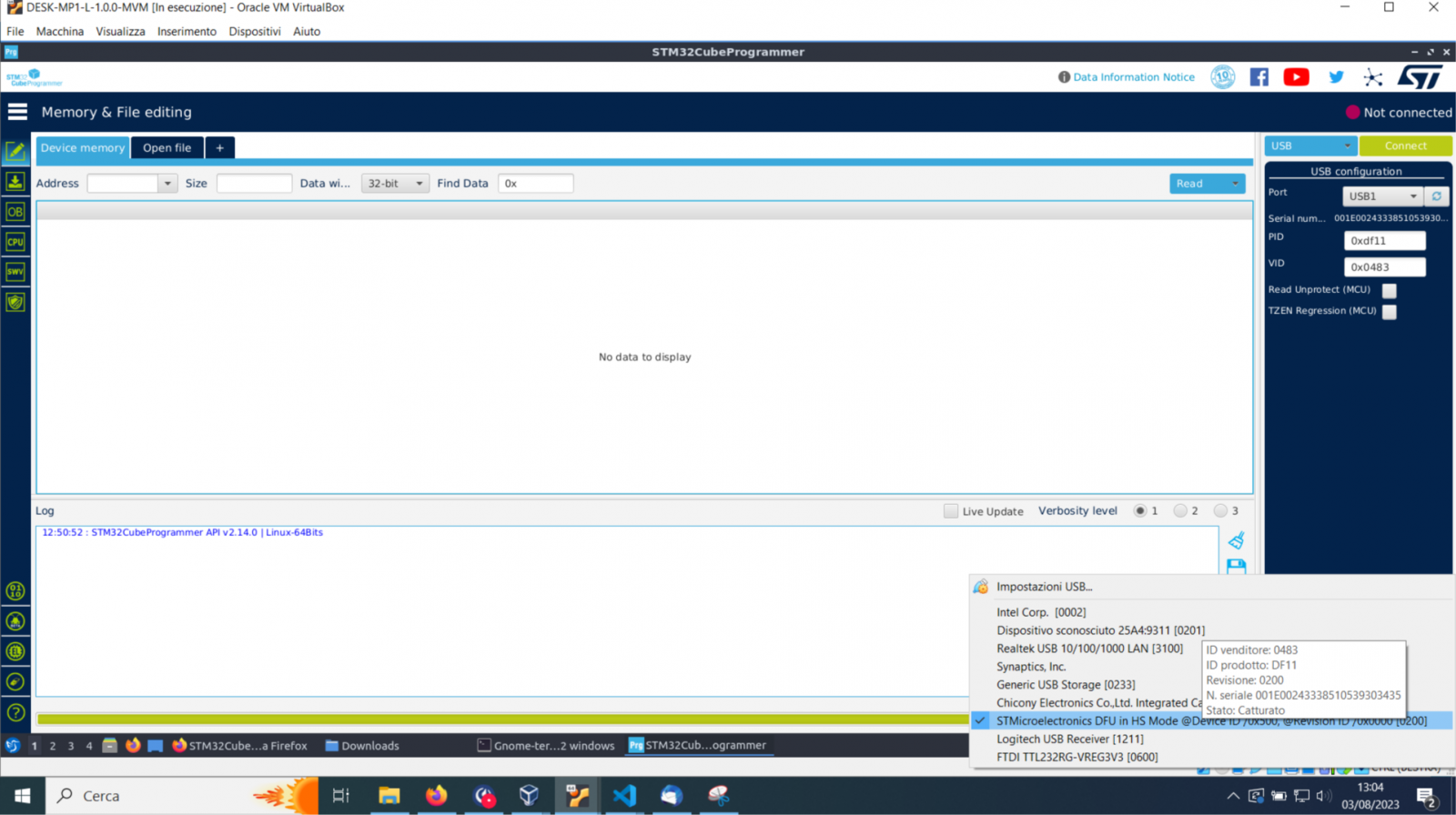Open the USB1 port dropdown

pyautogui.click(x=1381, y=196)
